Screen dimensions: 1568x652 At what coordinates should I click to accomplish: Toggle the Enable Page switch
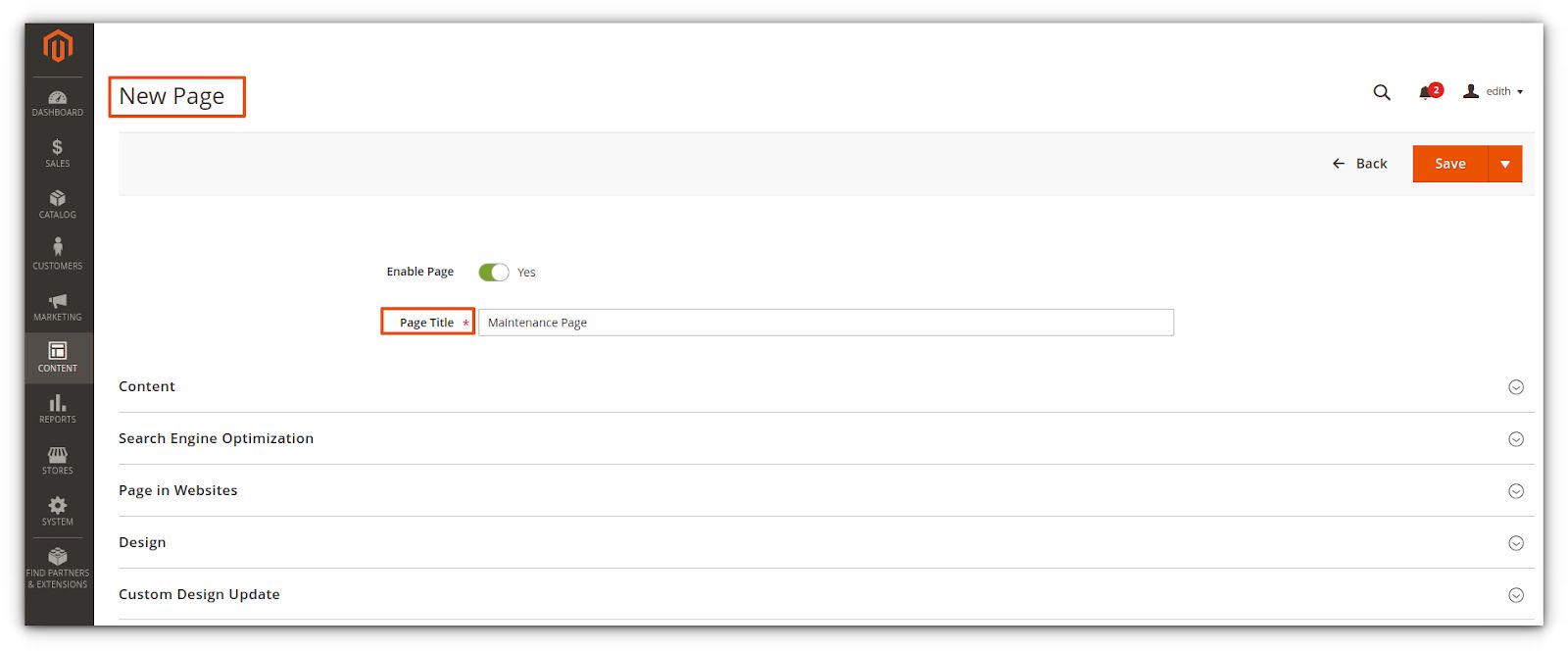coord(494,273)
